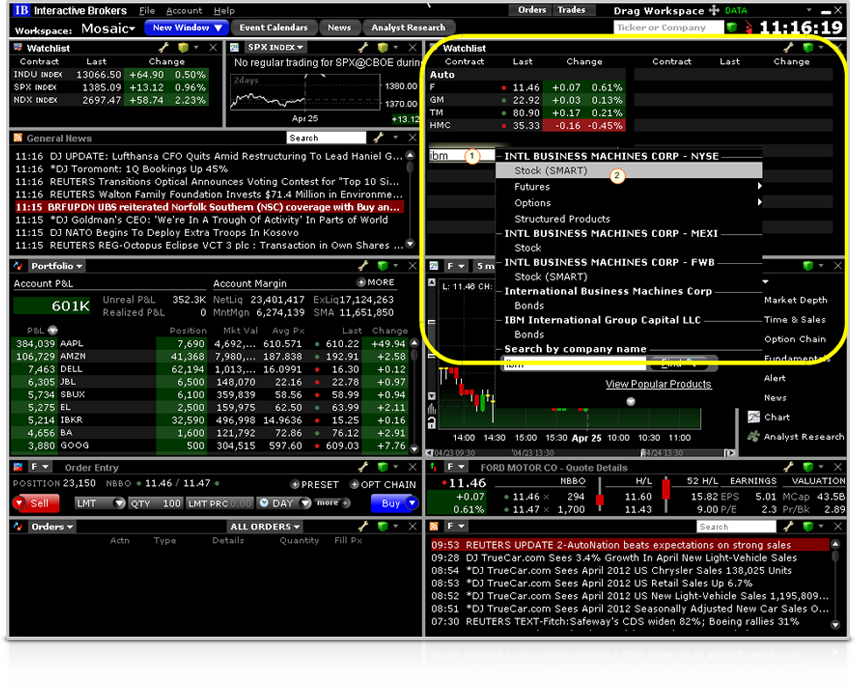
Task: Click the wrench icon in the General News panel
Action: 378,138
